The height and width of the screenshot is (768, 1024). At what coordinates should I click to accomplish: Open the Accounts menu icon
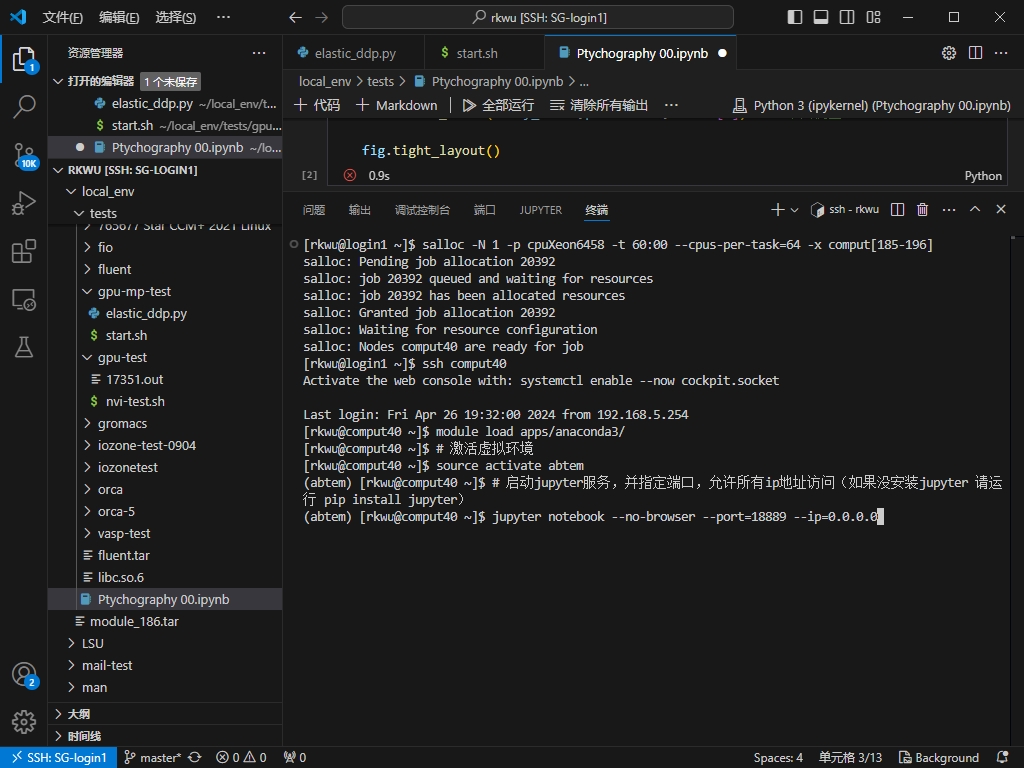click(x=24, y=675)
